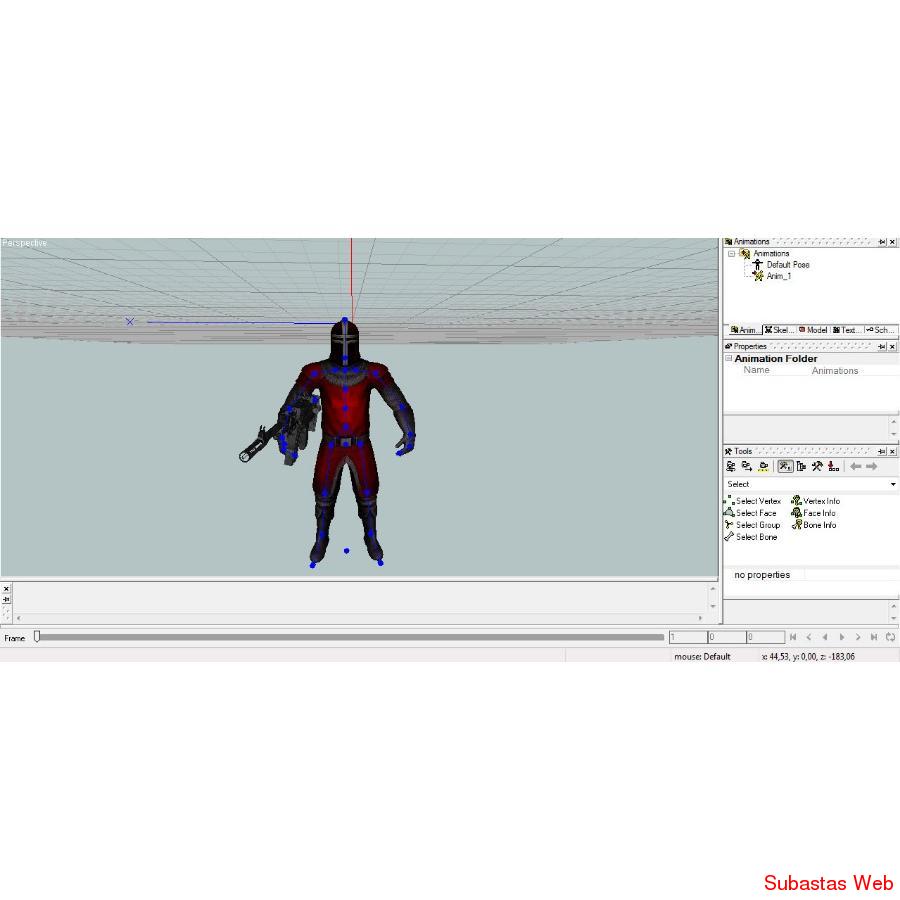Open the Select tool category dropdown
Viewport: 900px width, 900px height.
tap(893, 484)
